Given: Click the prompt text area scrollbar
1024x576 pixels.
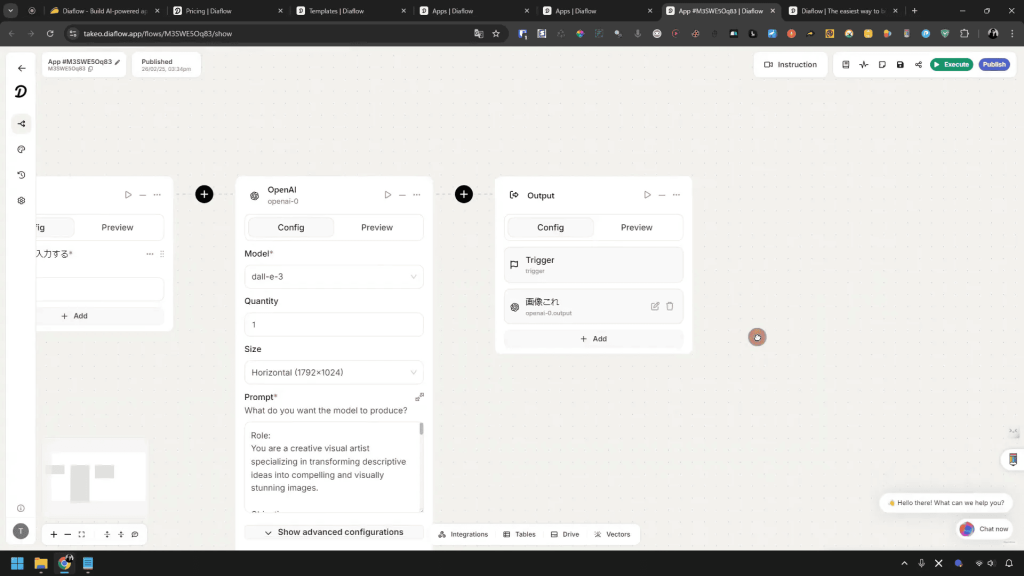Looking at the screenshot, I should click(x=421, y=429).
